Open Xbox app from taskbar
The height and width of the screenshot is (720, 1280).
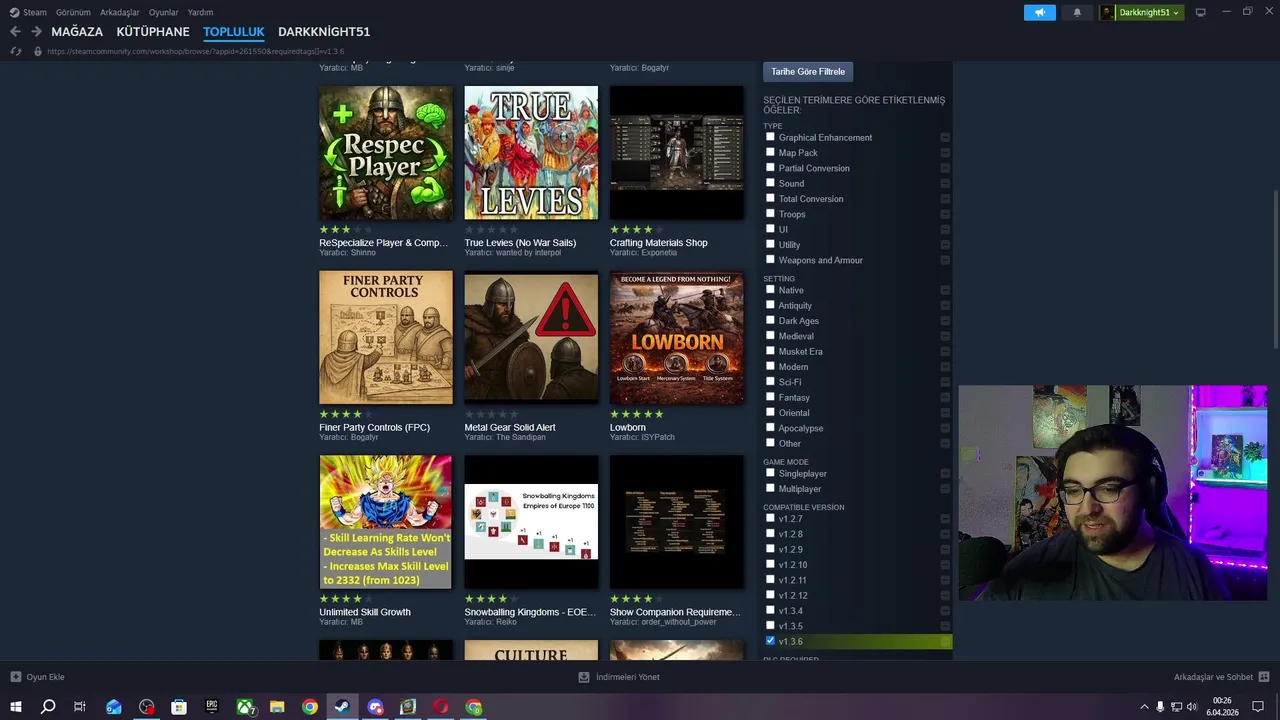[x=245, y=707]
